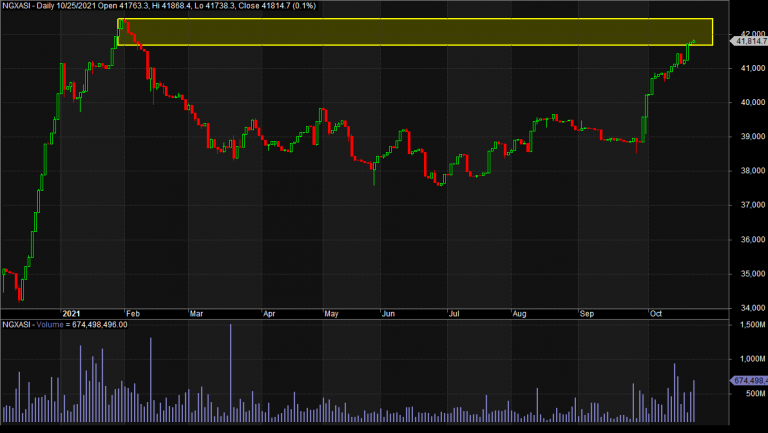The image size is (768, 433).
Task: Select the Aug label on time axis
Action: [x=519, y=314]
